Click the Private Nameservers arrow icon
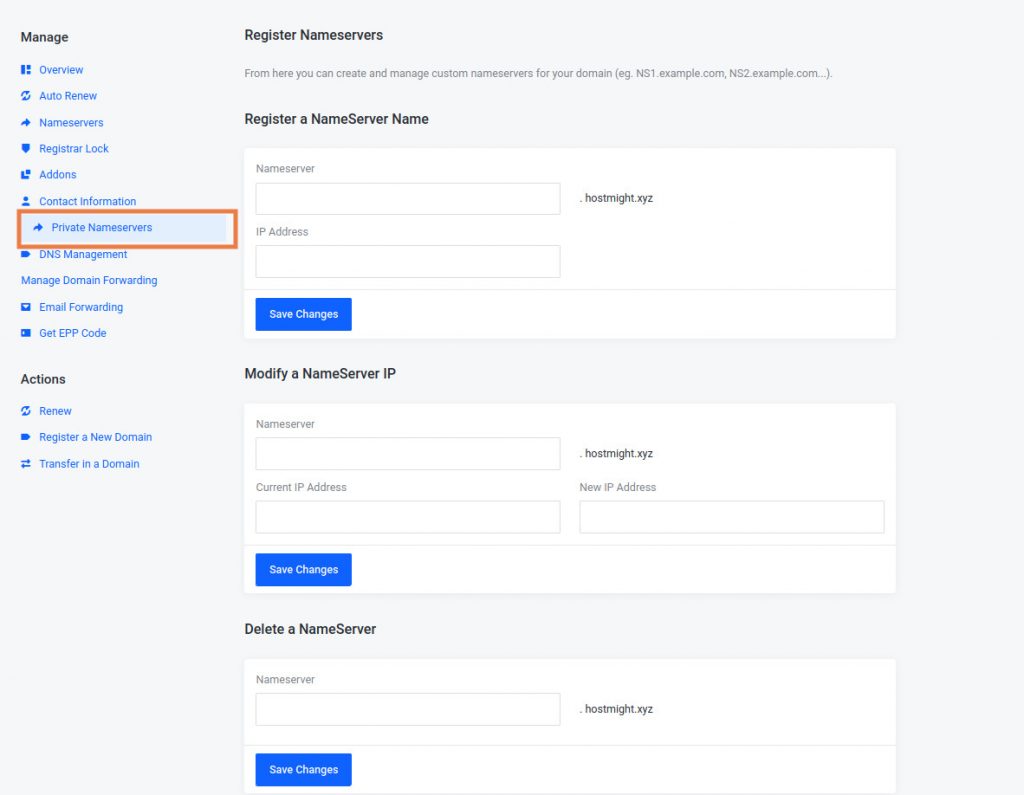The image size is (1024, 795). pos(38,227)
